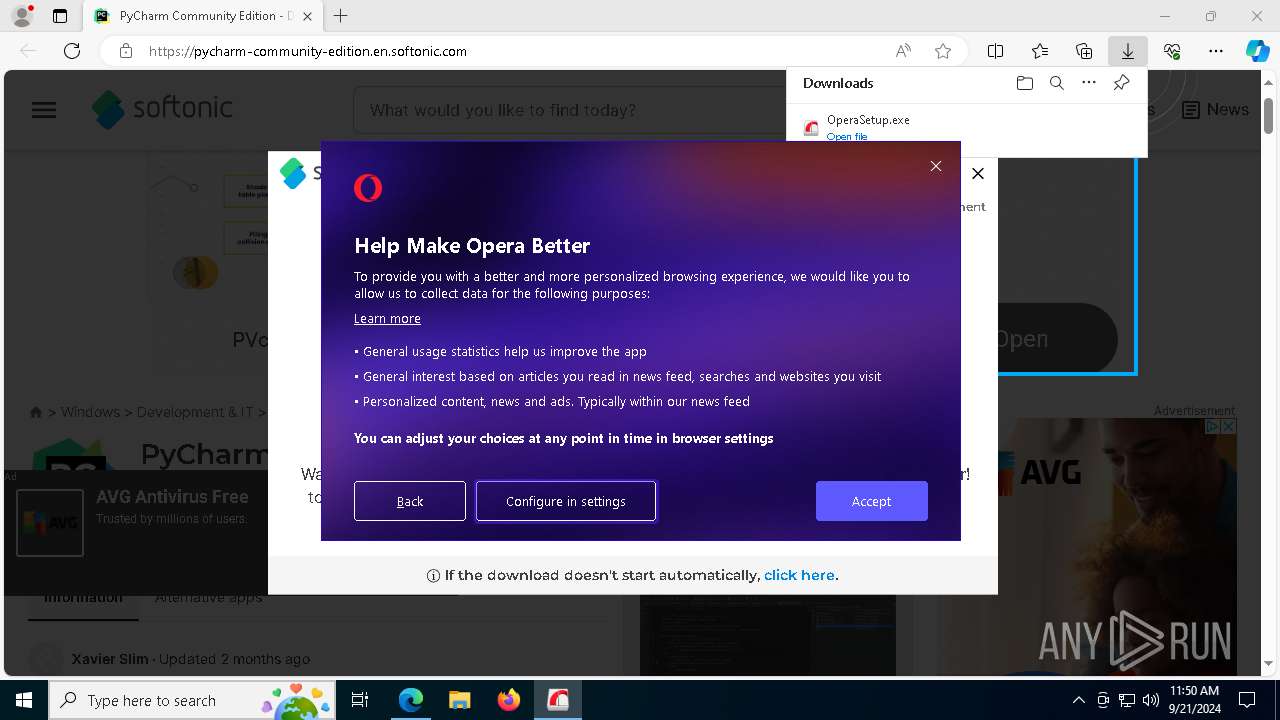Click Configure in settings button
The image size is (1280, 720).
pos(566,501)
